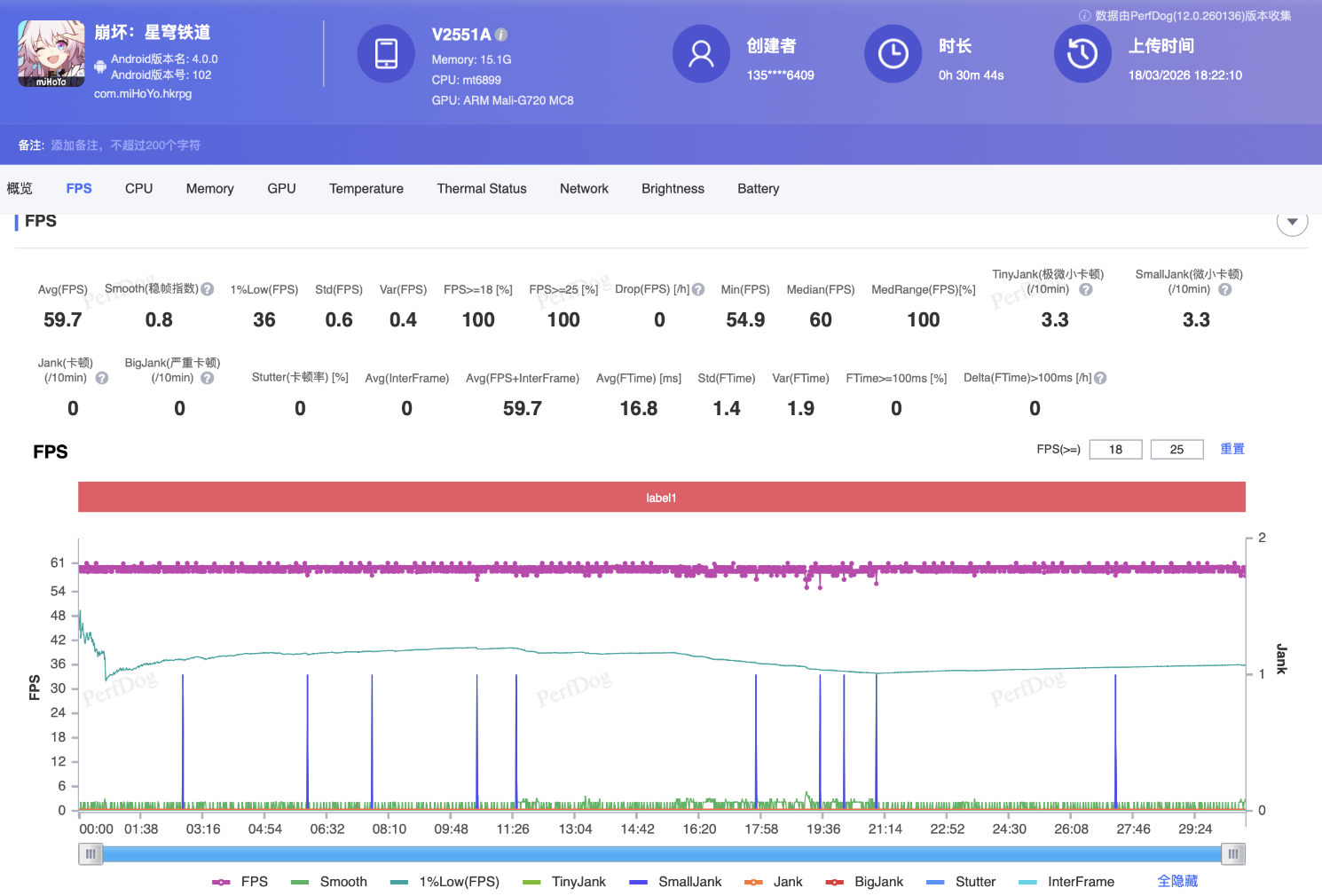Click the FPS threshold field showing 18
The height and width of the screenshot is (896, 1322).
pos(1115,450)
